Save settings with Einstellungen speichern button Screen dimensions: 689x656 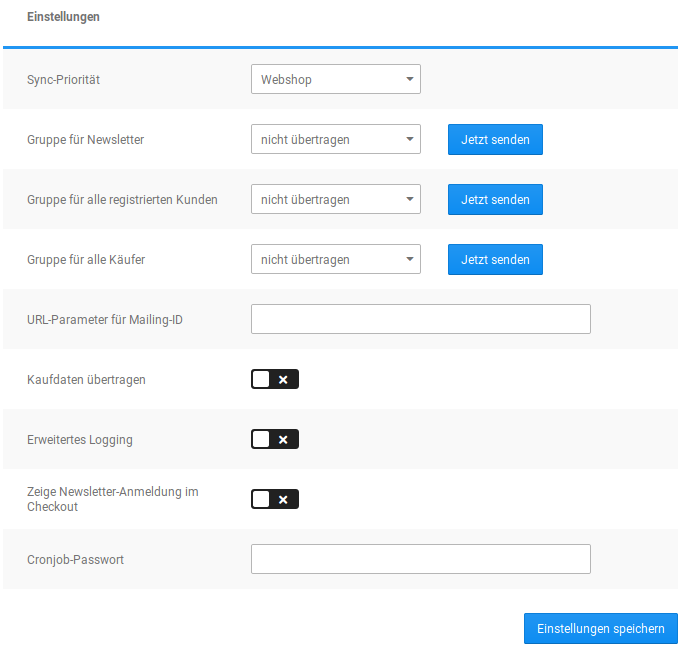pyautogui.click(x=600, y=628)
